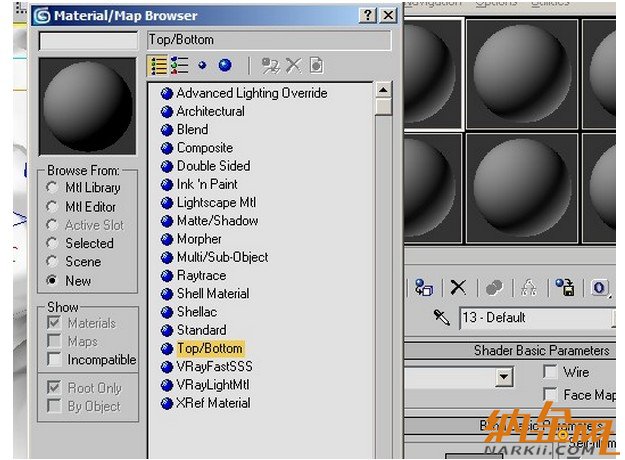The height and width of the screenshot is (460, 625).
Task: Toggle the Maps checkbox
Action: point(54,341)
